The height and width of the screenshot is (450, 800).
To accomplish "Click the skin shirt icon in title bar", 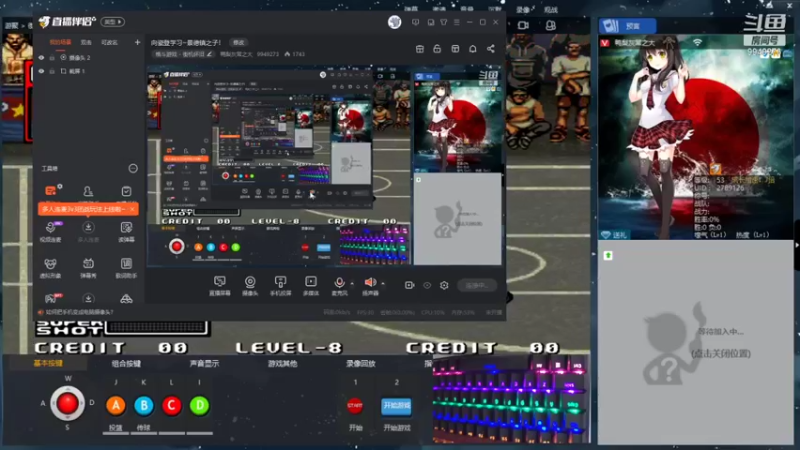I will click(443, 22).
